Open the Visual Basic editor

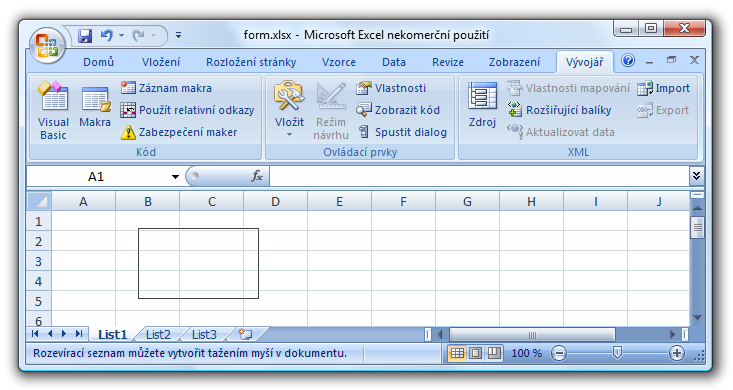tap(53, 110)
